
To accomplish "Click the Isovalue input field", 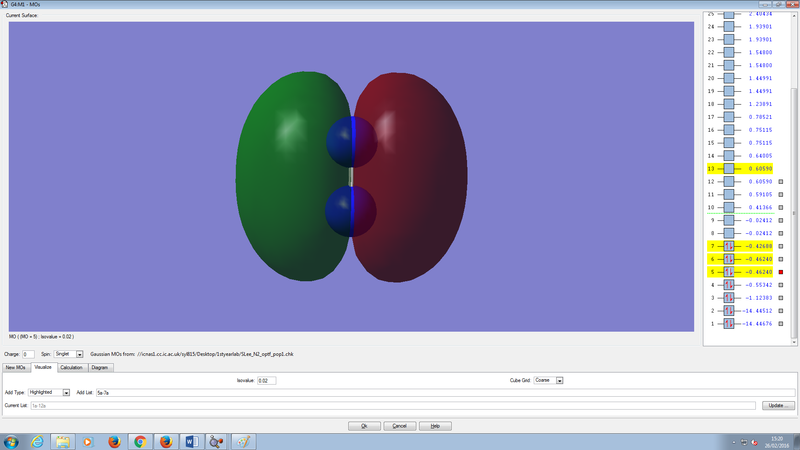I will click(x=266, y=381).
